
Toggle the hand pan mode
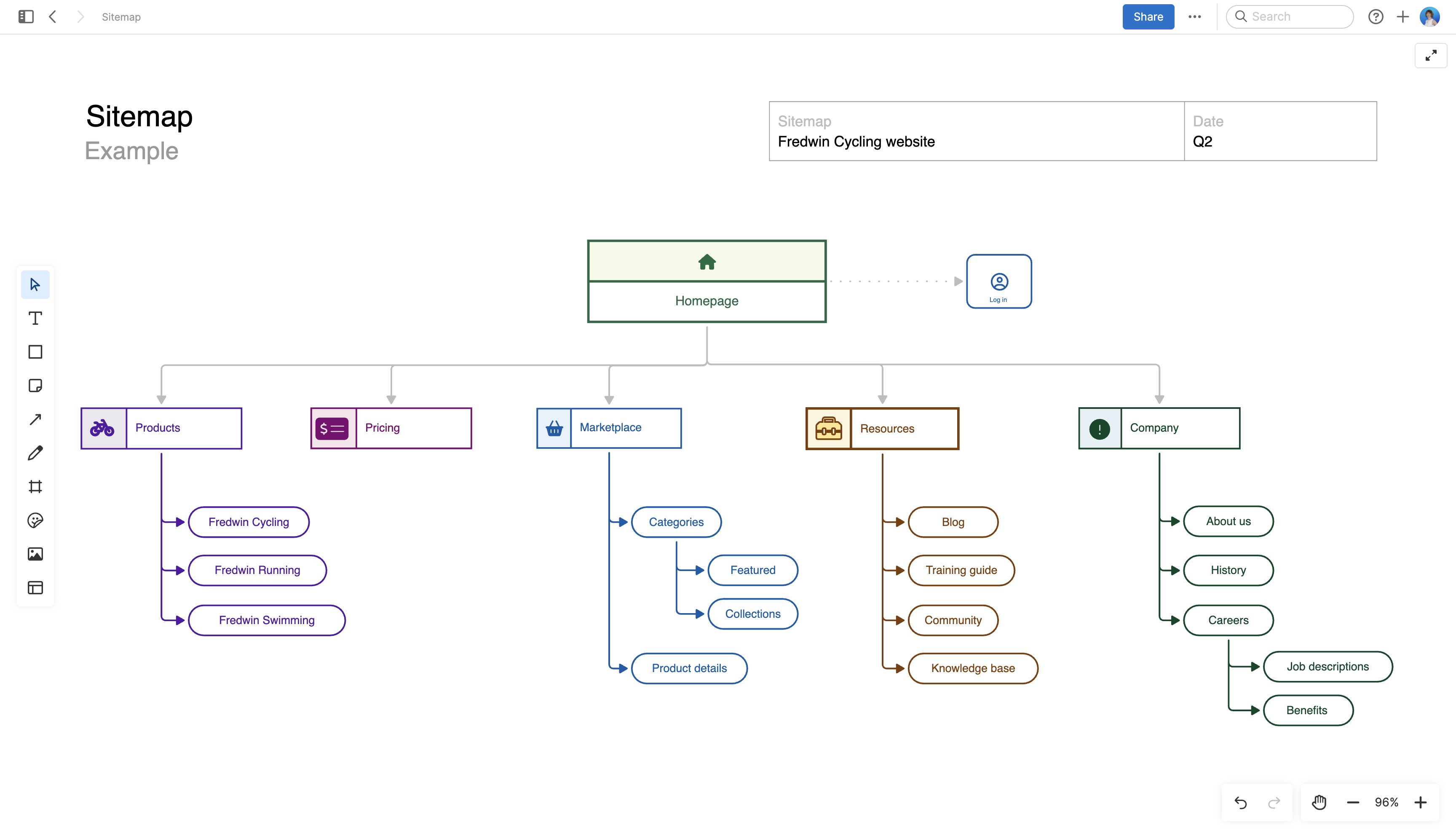point(1319,802)
